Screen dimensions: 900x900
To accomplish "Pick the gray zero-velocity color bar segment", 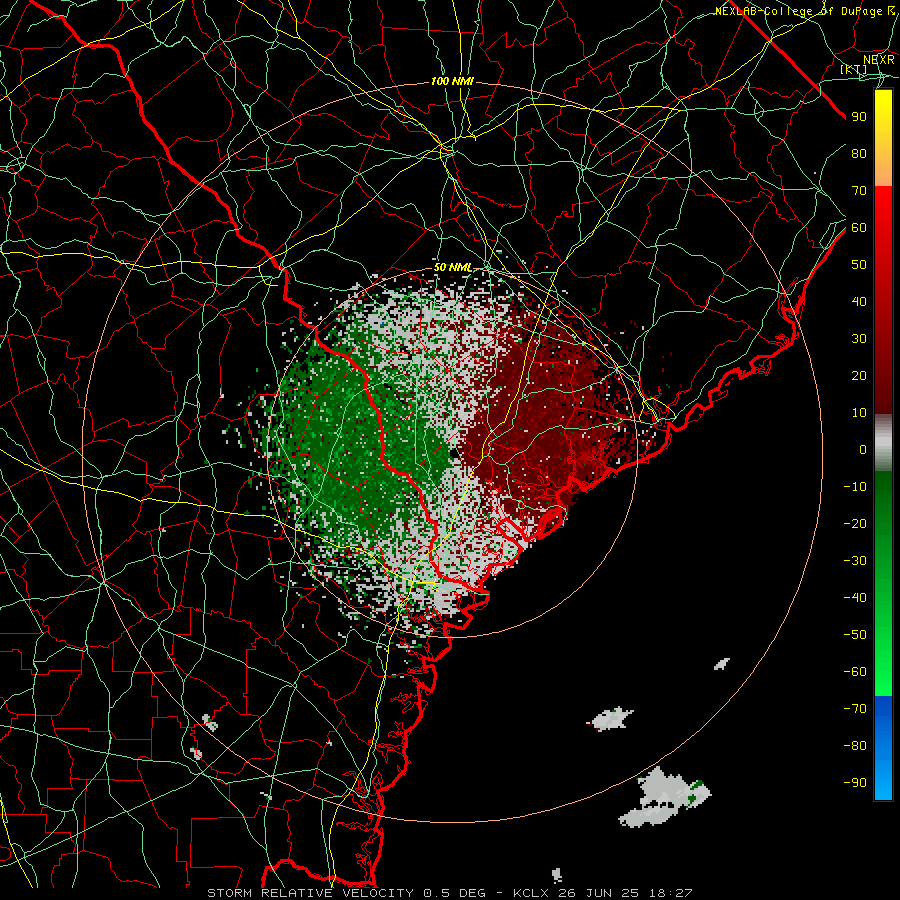I will tap(883, 443).
